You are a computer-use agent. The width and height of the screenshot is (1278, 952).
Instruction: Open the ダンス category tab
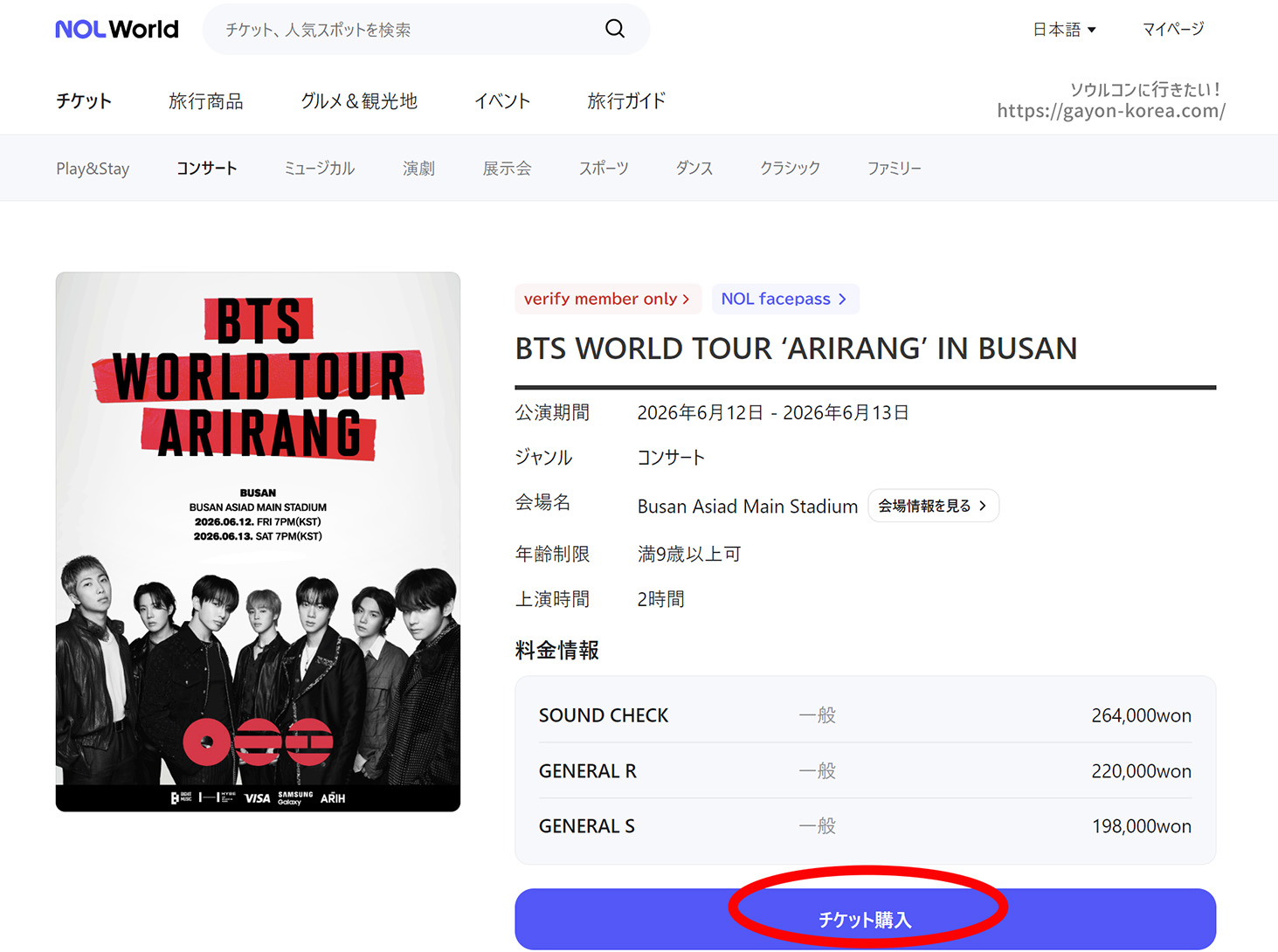(694, 169)
